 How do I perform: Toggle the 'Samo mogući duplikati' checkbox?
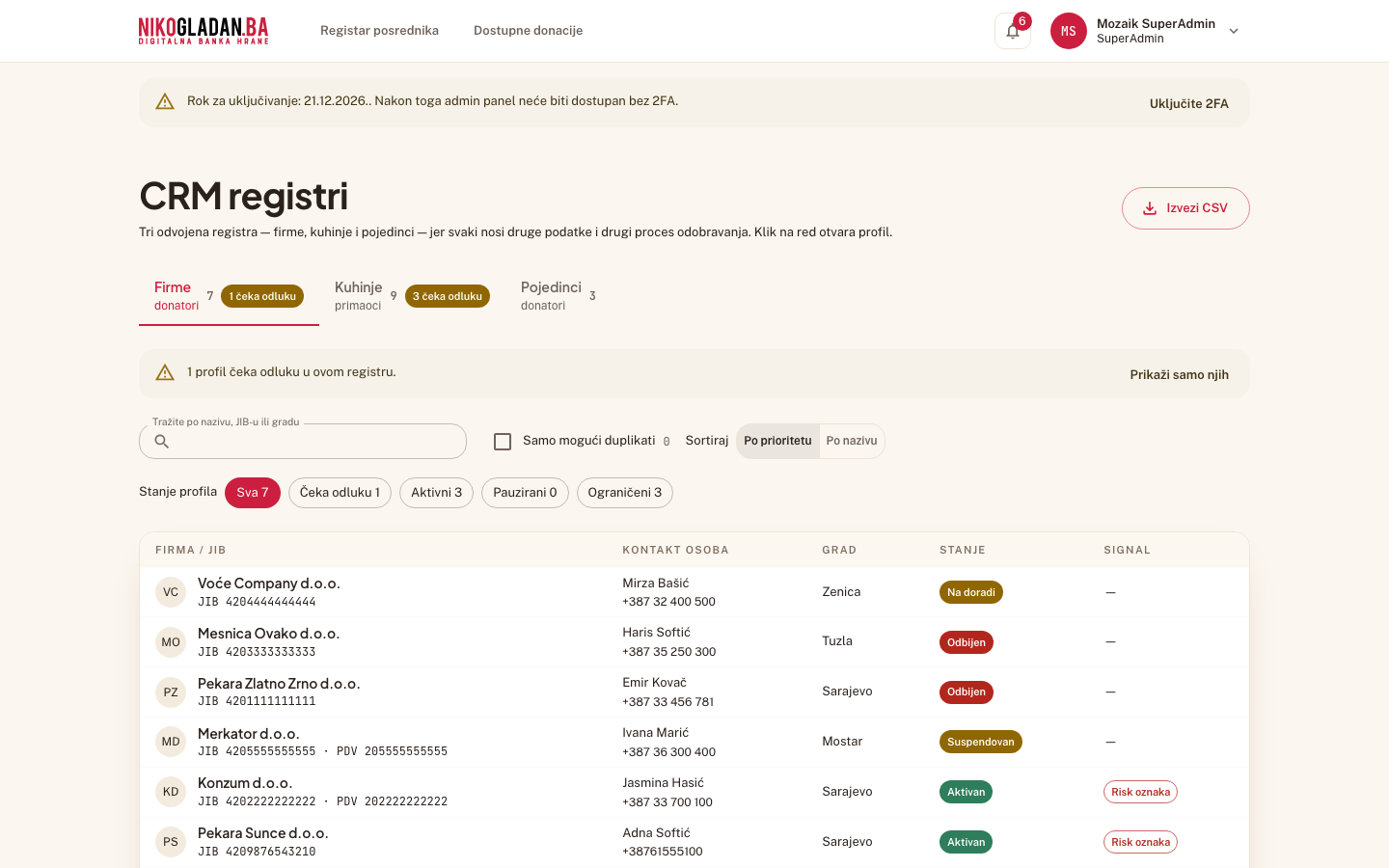[x=503, y=442]
